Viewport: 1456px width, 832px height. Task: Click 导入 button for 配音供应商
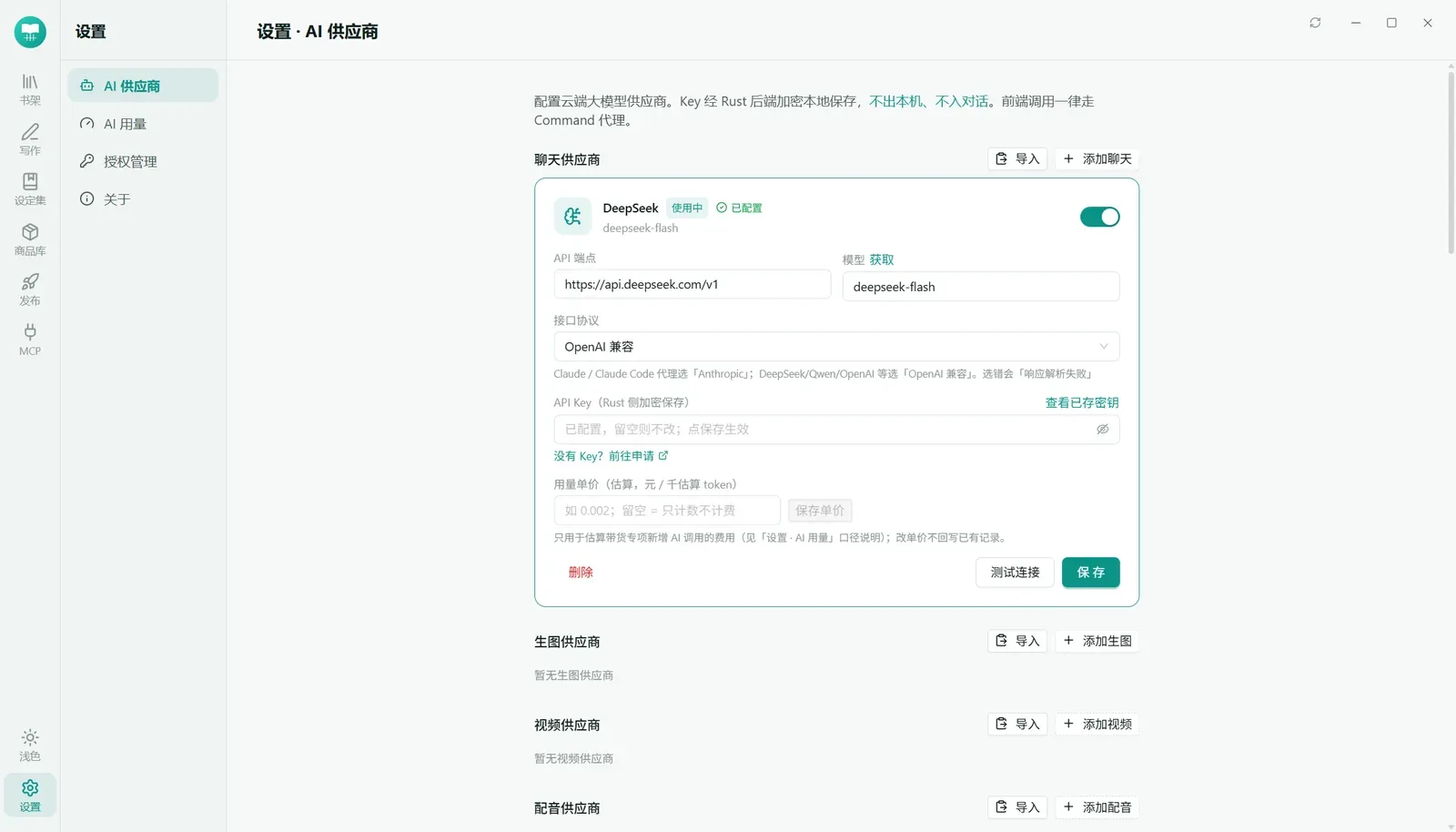coord(1017,807)
